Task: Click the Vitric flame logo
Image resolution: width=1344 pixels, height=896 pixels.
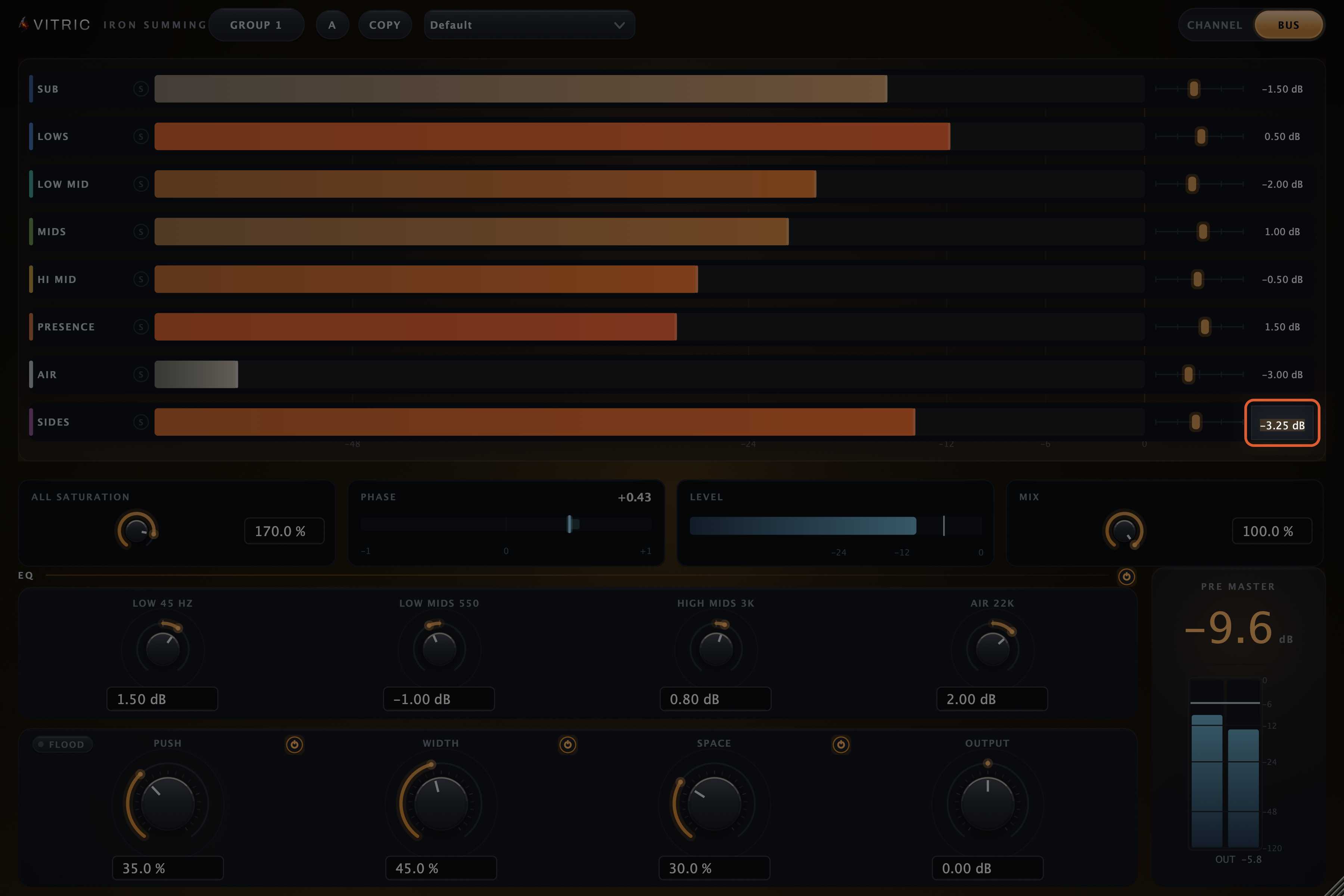Action: (24, 24)
